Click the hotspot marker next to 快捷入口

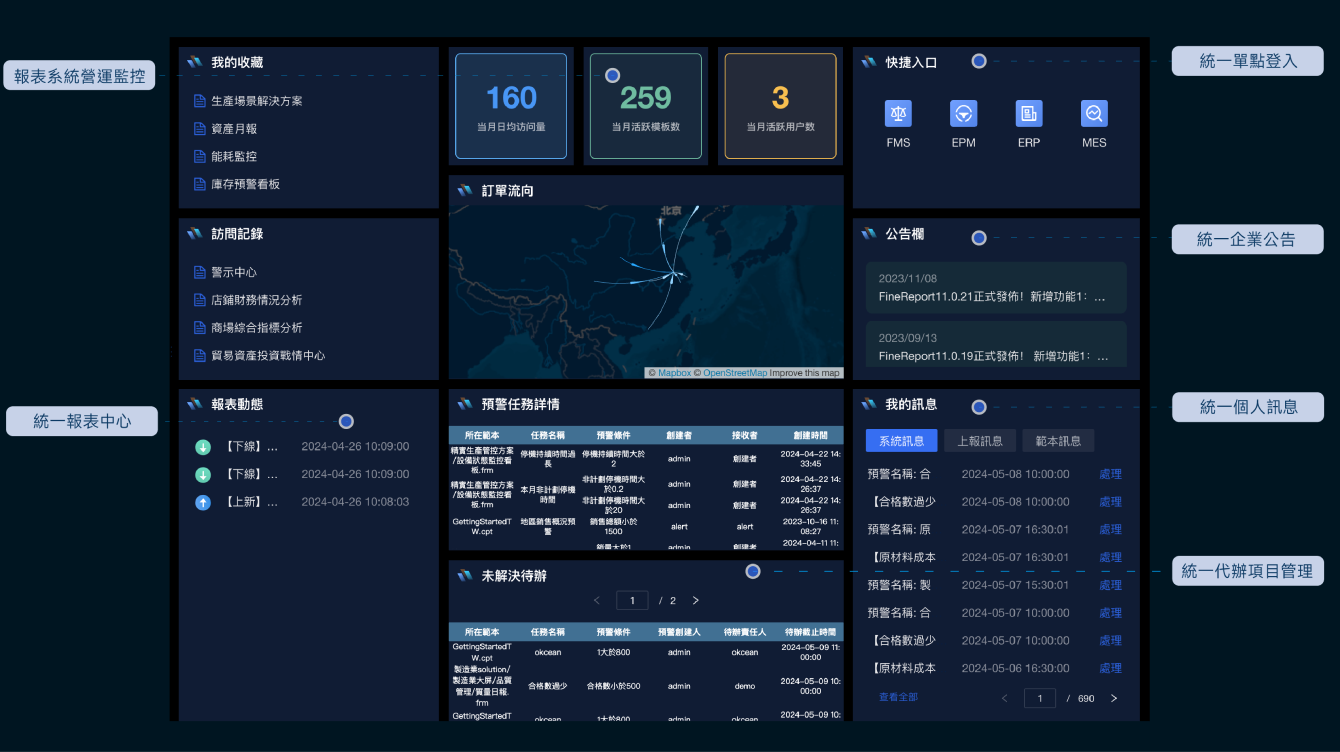pyautogui.click(x=979, y=61)
